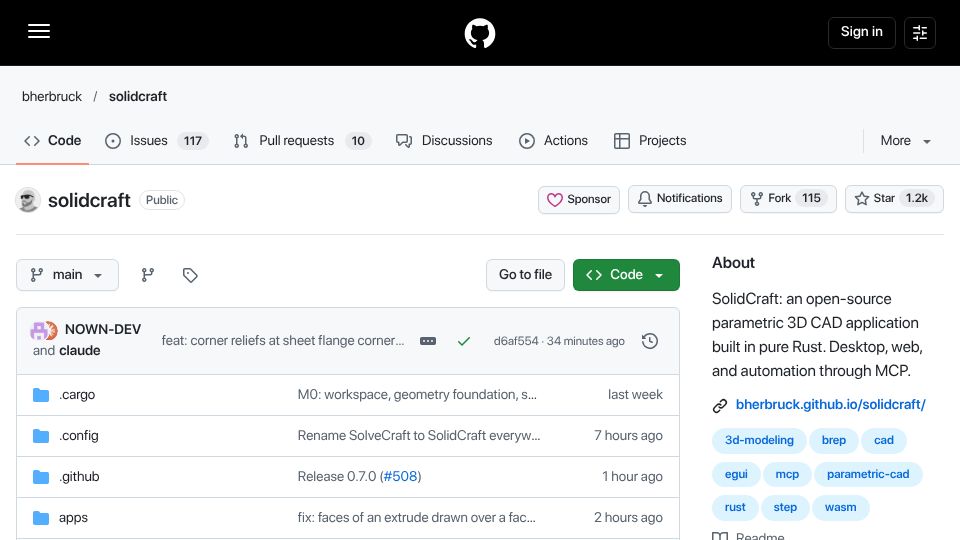The width and height of the screenshot is (960, 540).
Task: Select the parametric-cad topic tag
Action: point(868,474)
